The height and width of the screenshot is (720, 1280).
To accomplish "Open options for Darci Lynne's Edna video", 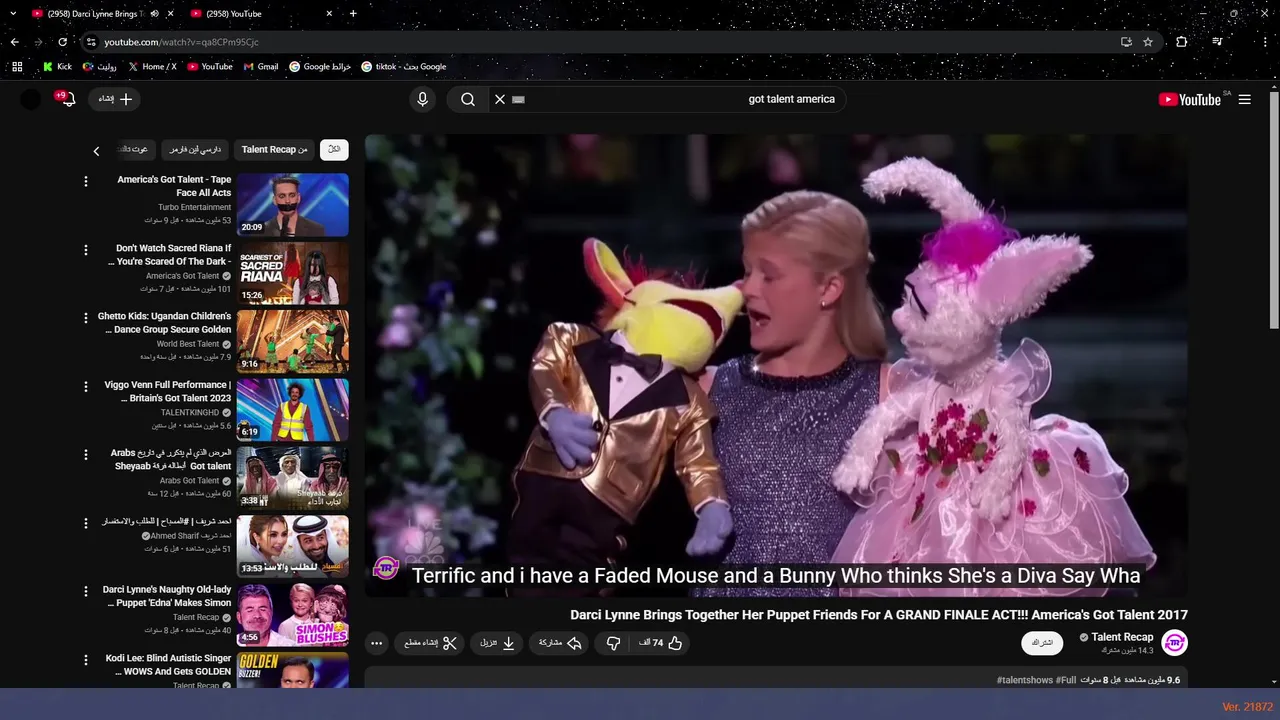I will pyautogui.click(x=86, y=591).
